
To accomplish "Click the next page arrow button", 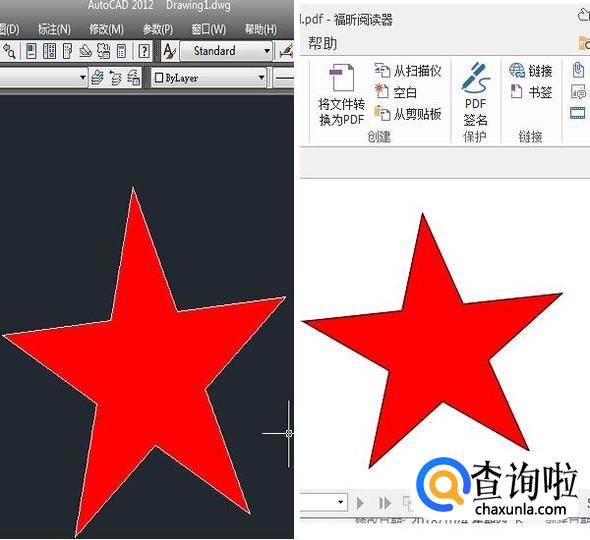I will [360, 503].
